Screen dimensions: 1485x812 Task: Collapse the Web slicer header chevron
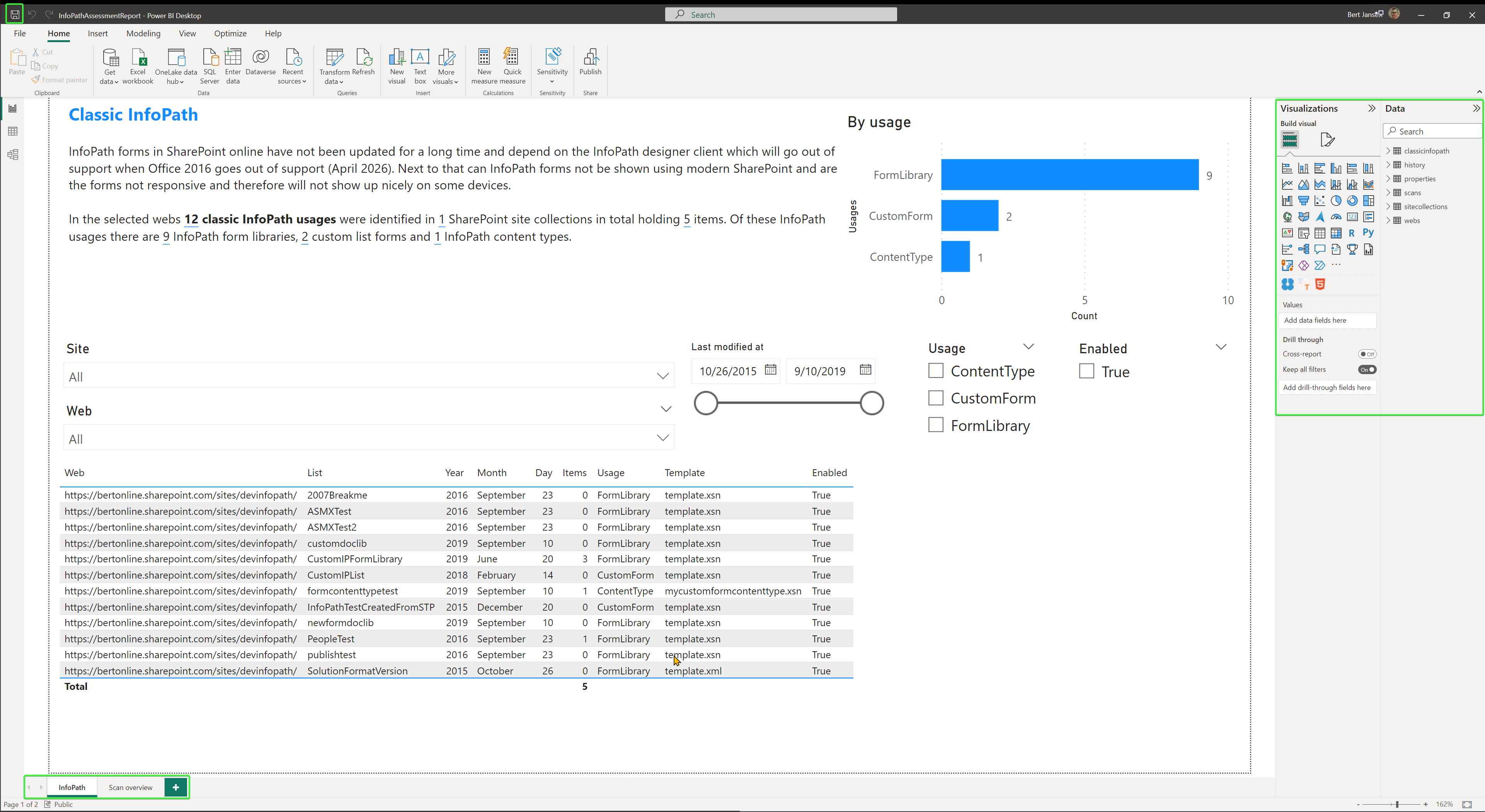[666, 409]
